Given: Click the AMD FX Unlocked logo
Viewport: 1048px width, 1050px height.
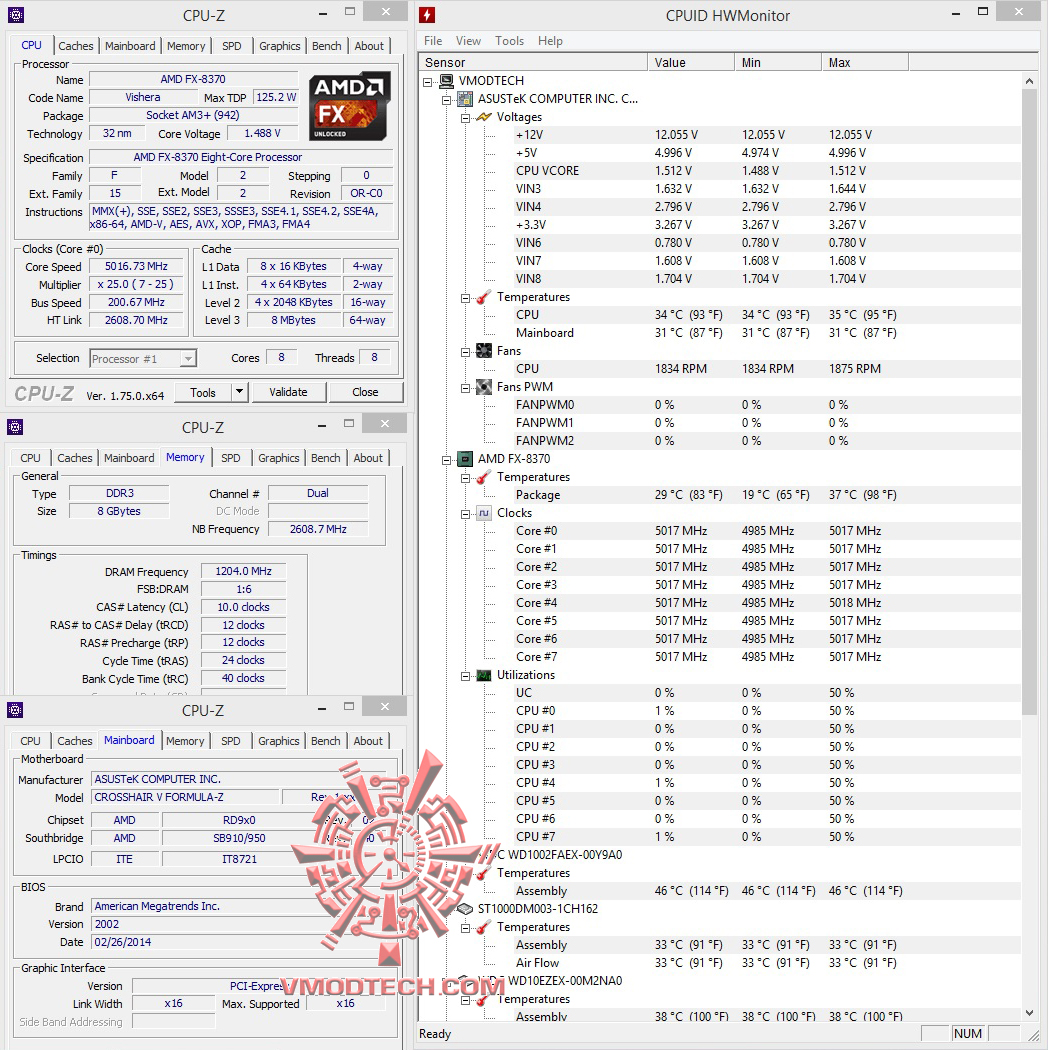Looking at the screenshot, I should pyautogui.click(x=349, y=106).
